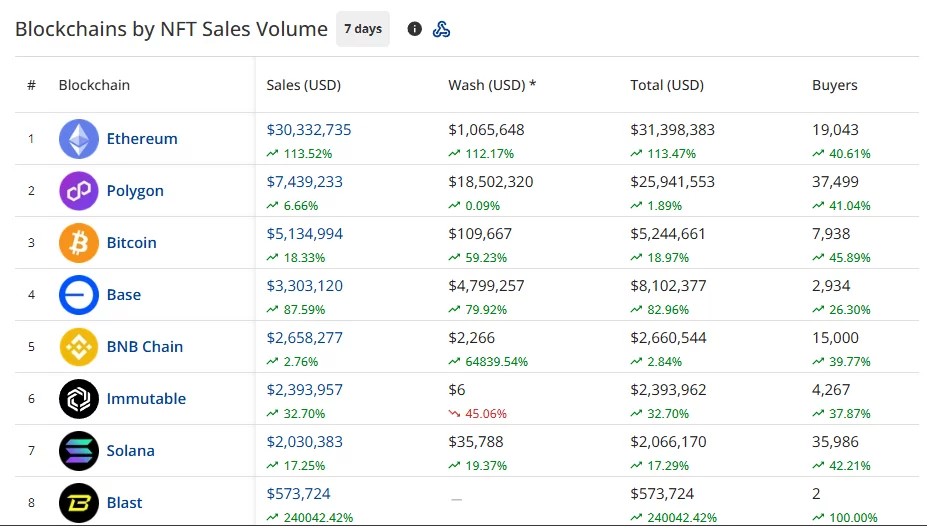Image resolution: width=927 pixels, height=526 pixels.
Task: Select Polygon total $25,941,553
Action: 672,182
